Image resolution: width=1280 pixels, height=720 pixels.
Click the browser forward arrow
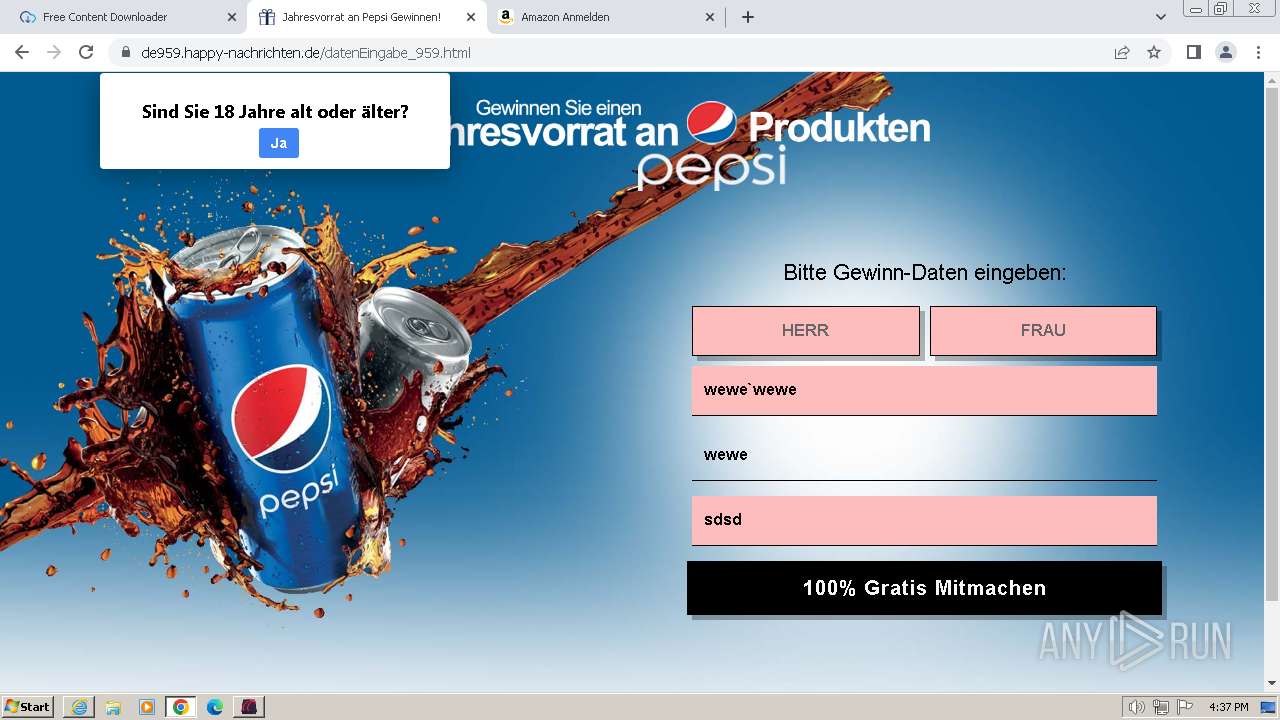(54, 52)
